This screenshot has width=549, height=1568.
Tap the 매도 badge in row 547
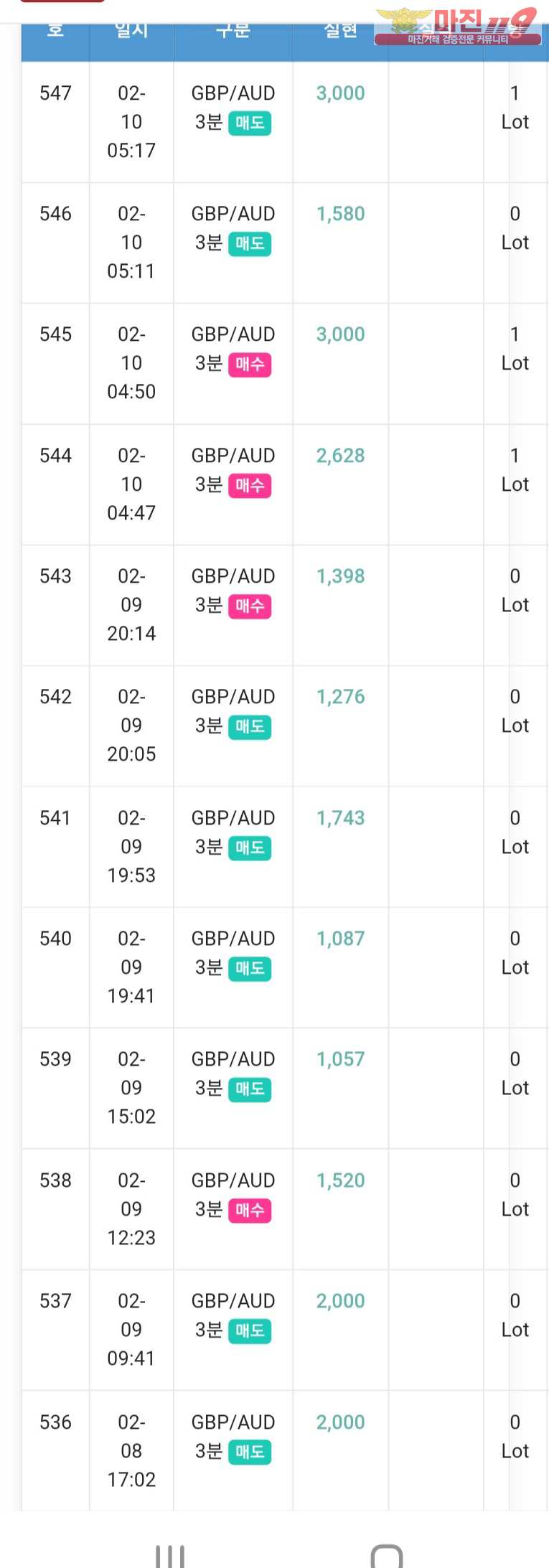tap(250, 123)
